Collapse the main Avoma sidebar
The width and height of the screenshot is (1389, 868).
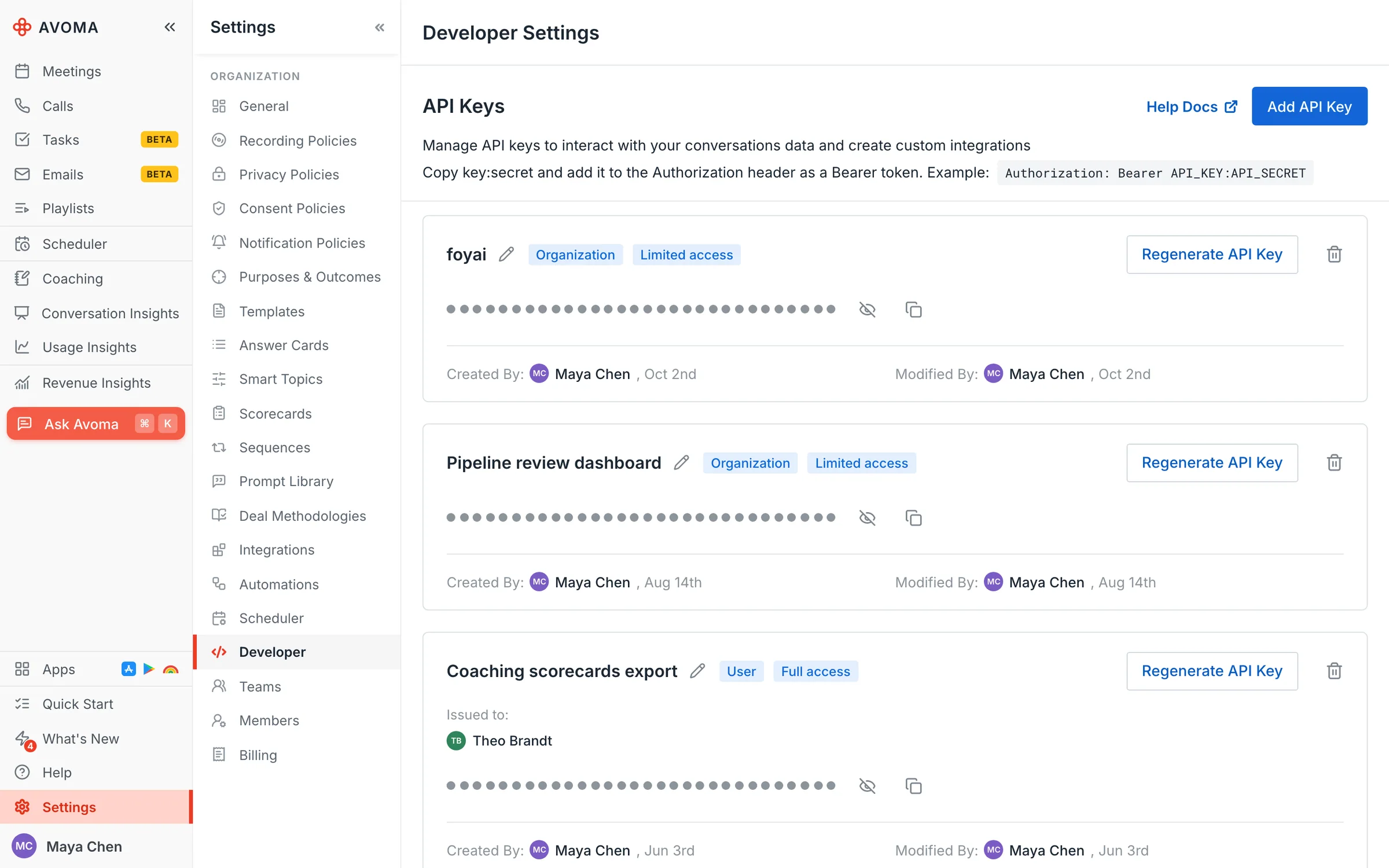170,27
